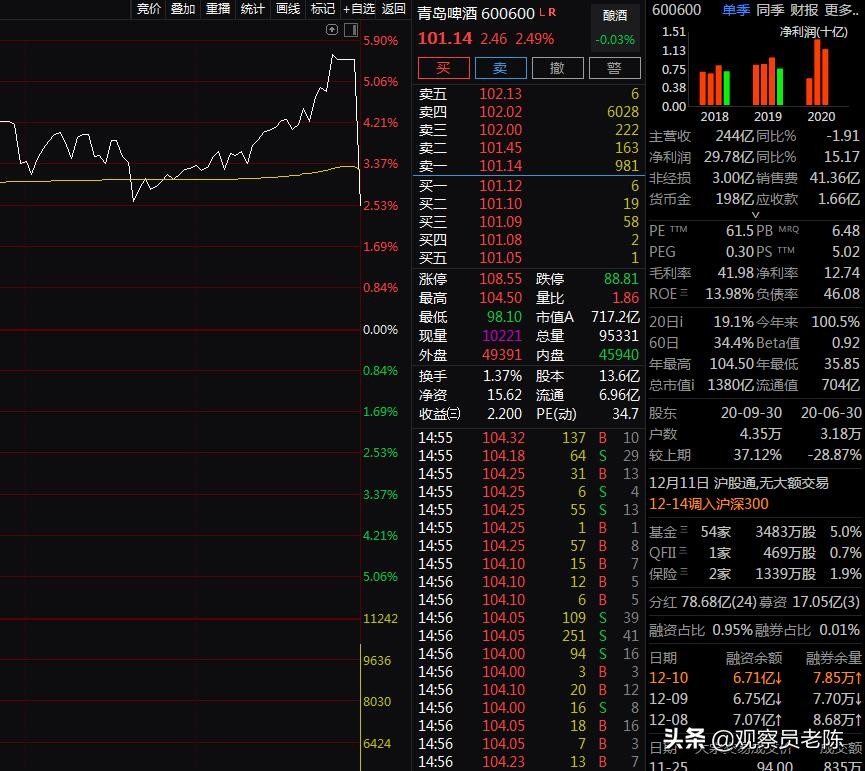Click the 12-09 margin balance row date
This screenshot has width=865, height=771.
click(x=668, y=699)
